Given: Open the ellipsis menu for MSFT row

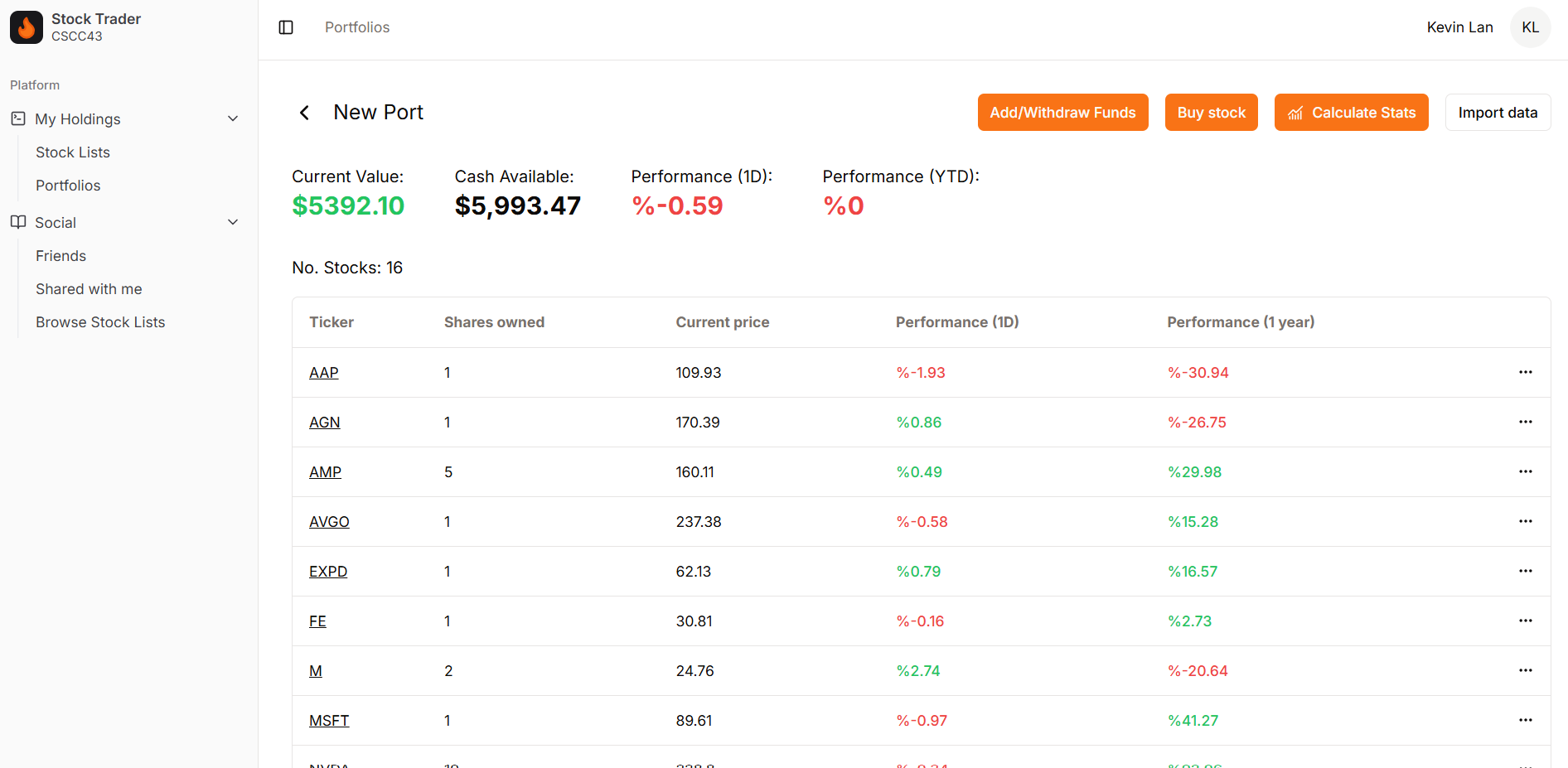Looking at the screenshot, I should coord(1526,720).
